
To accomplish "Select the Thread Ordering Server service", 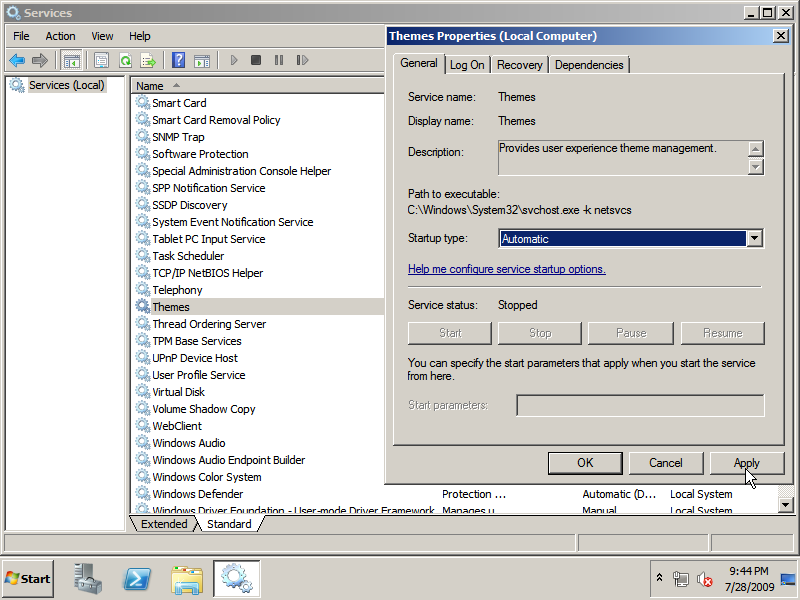I will point(209,324).
